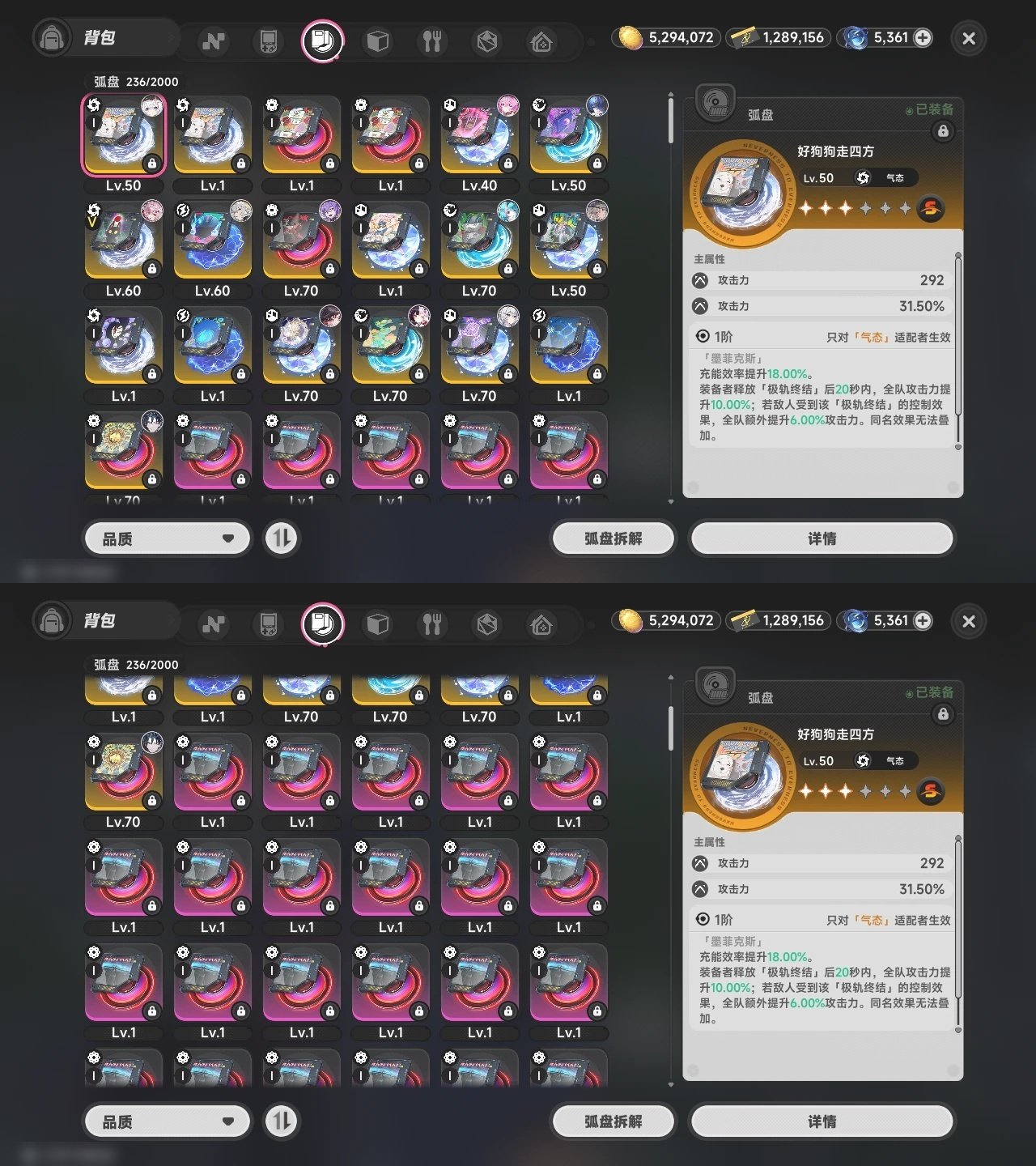The width and height of the screenshot is (1036, 1166).
Task: Click the plus icon beside 5,361 in upper screenshot
Action: click(x=923, y=37)
